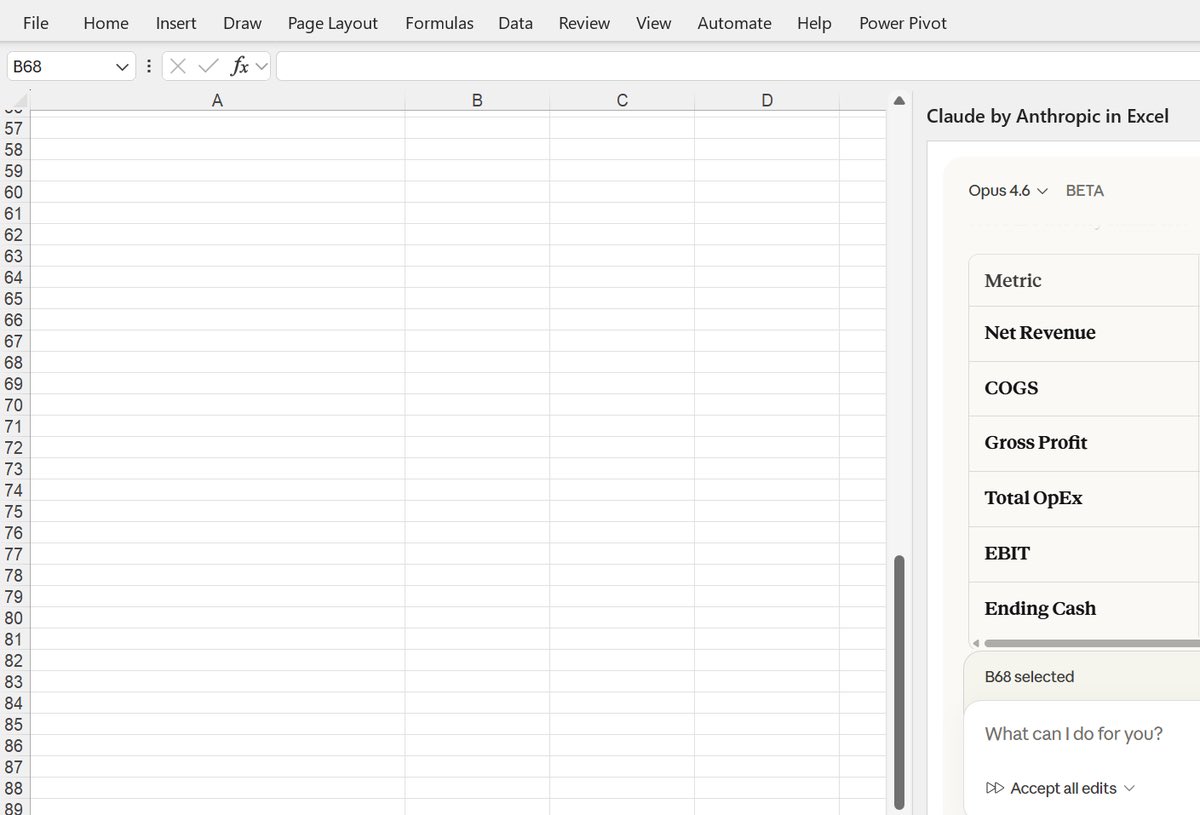The height and width of the screenshot is (815, 1200).
Task: Select column B header
Action: 477,100
